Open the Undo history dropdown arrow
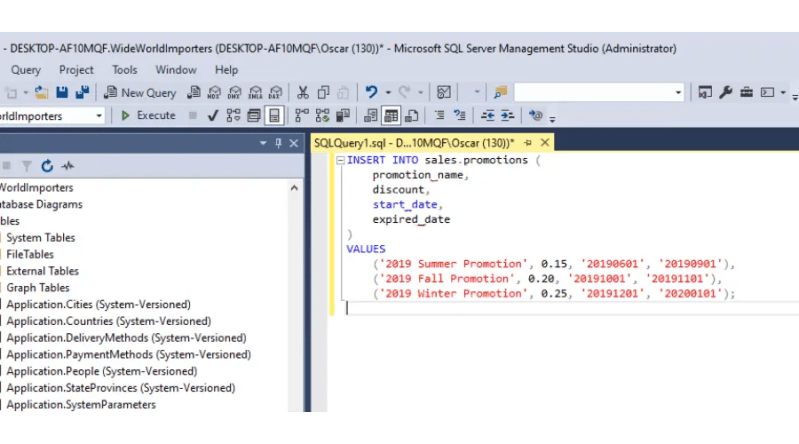The width and height of the screenshot is (799, 444). 388,93
